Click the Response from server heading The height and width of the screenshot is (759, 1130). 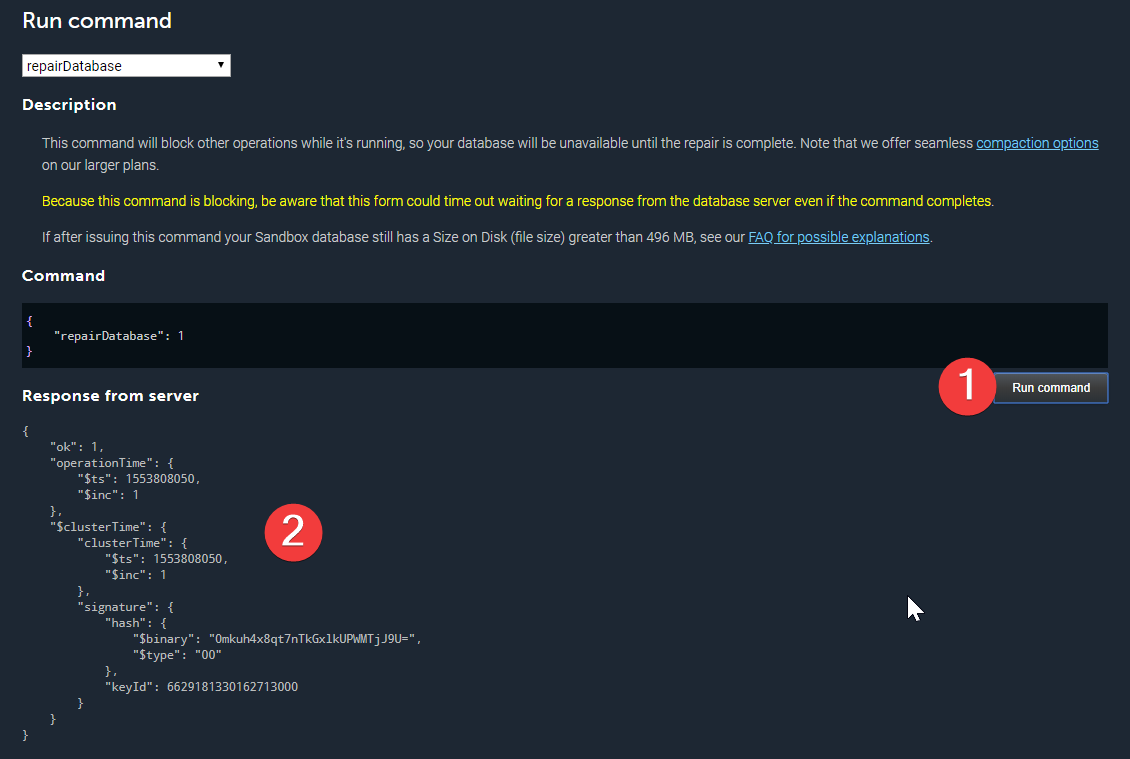click(110, 396)
